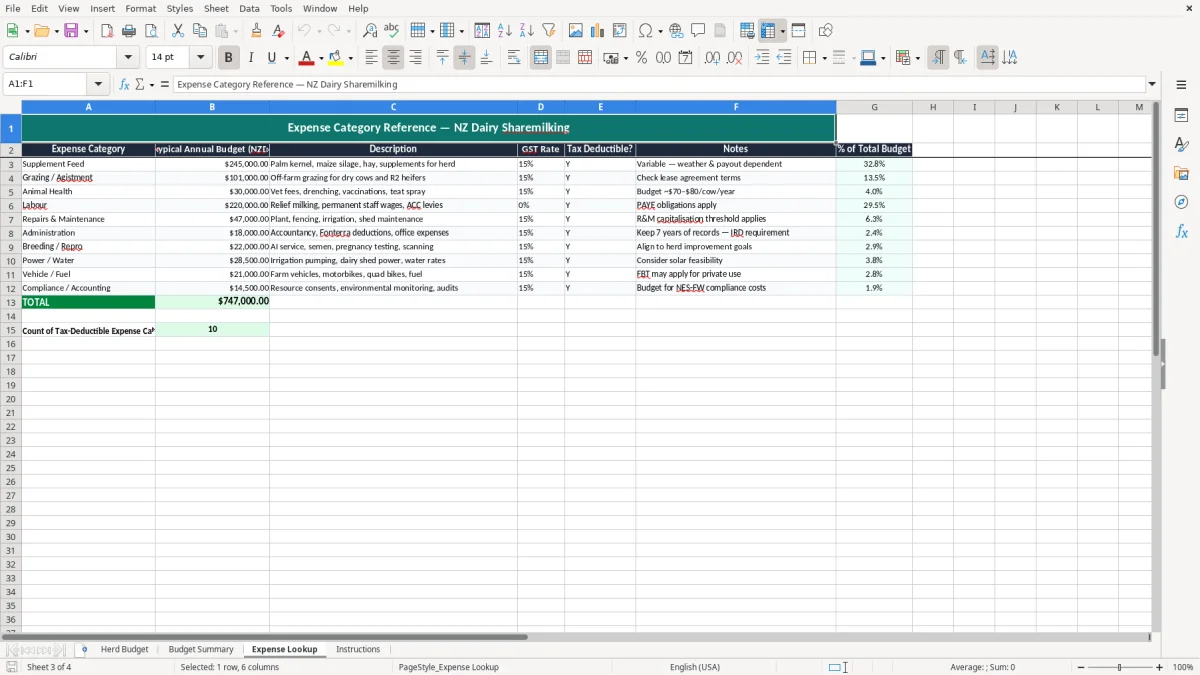Open the Format menu
The width and height of the screenshot is (1200, 675).
tap(140, 8)
